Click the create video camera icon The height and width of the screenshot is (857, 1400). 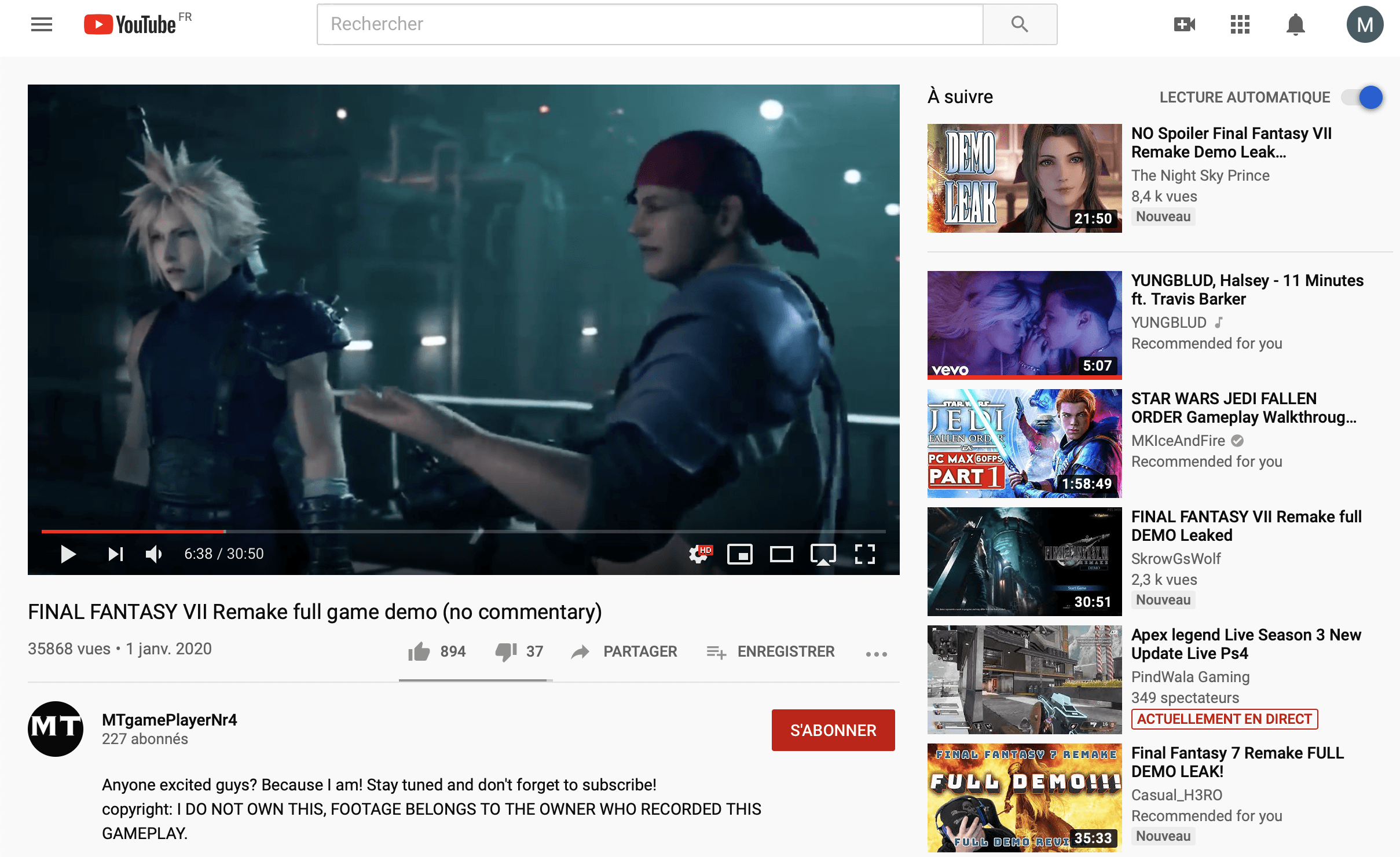pos(1184,24)
